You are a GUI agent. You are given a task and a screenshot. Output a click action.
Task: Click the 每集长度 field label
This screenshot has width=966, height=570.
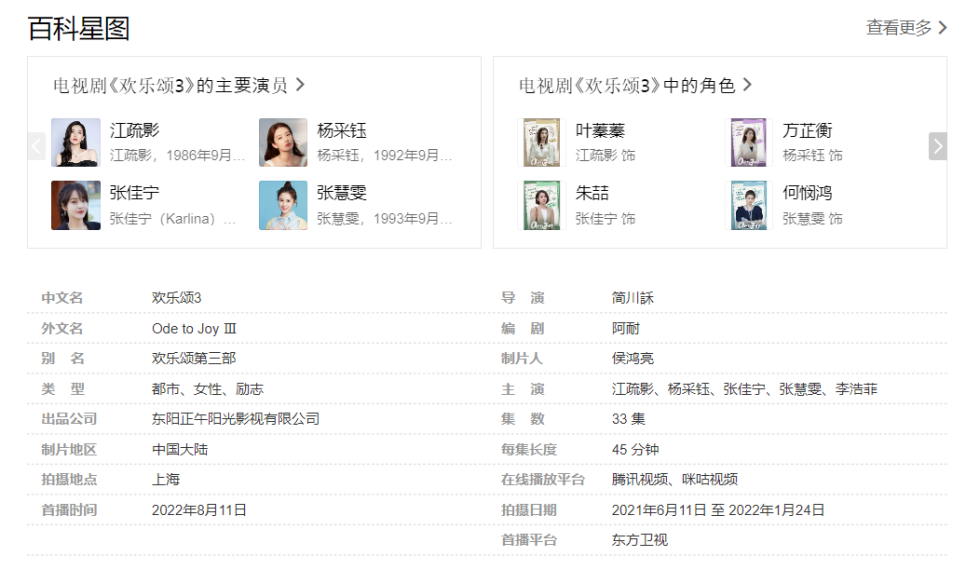pyautogui.click(x=529, y=449)
